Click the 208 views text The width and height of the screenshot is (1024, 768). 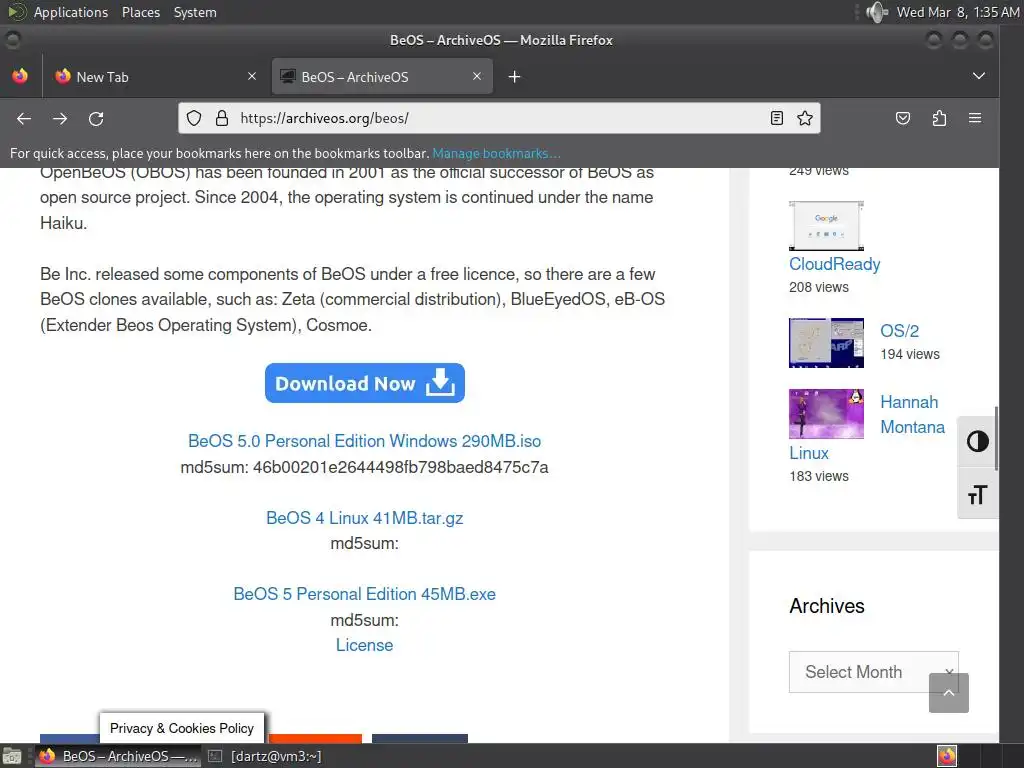[819, 287]
